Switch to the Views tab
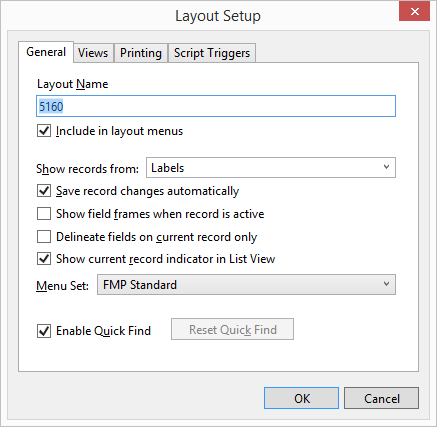The image size is (437, 427). tap(93, 53)
